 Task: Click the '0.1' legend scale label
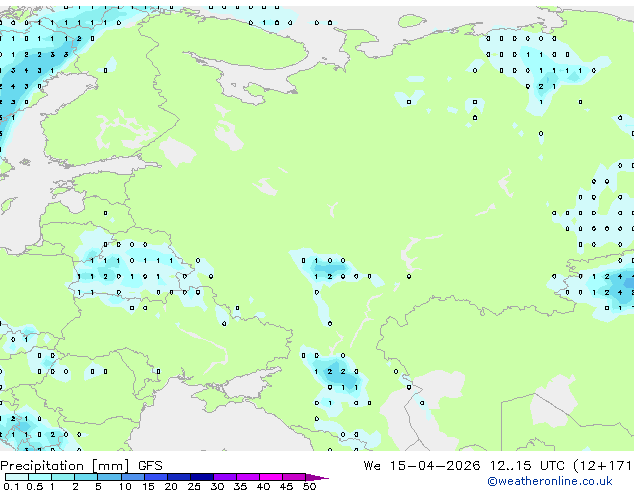click(x=11, y=486)
